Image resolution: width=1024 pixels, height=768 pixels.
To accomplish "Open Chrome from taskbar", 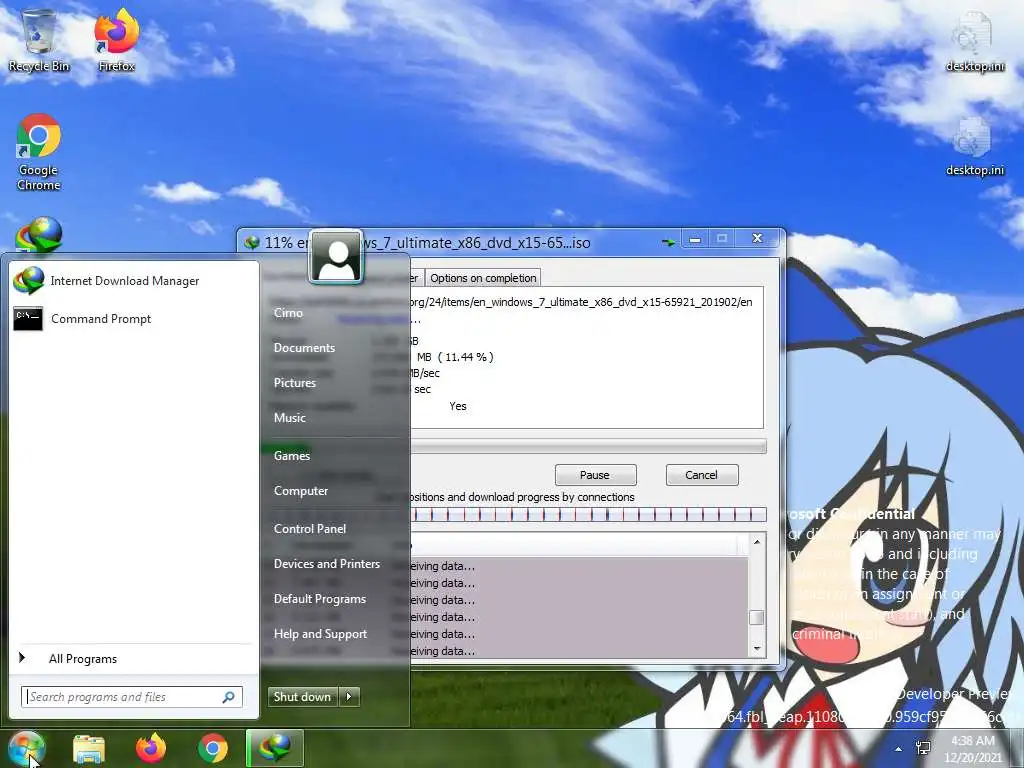I will click(x=213, y=748).
